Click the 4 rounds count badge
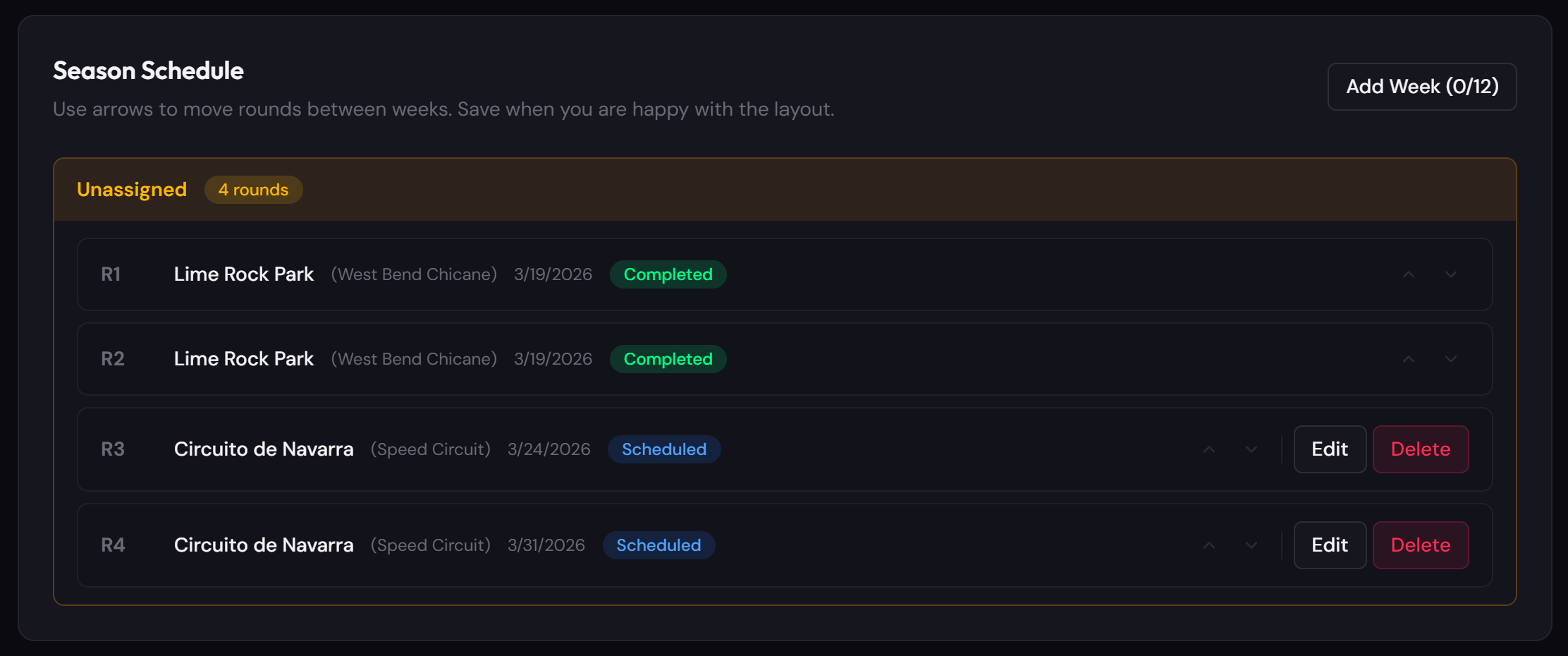Screen dimensions: 1568x656 click(x=253, y=190)
